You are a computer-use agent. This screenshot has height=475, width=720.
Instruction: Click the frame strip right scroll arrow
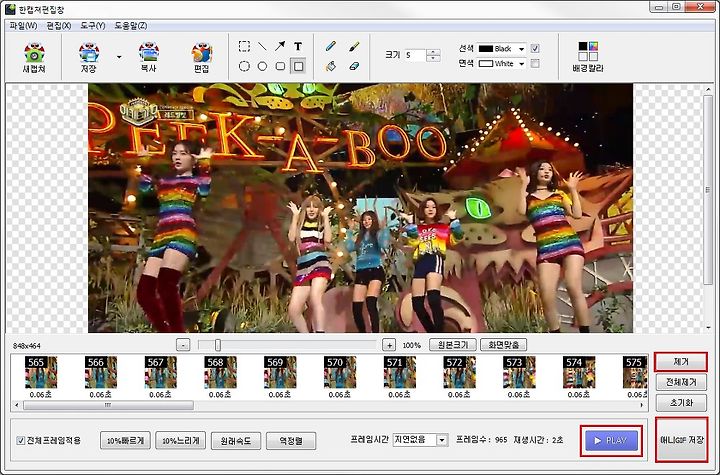(641, 405)
